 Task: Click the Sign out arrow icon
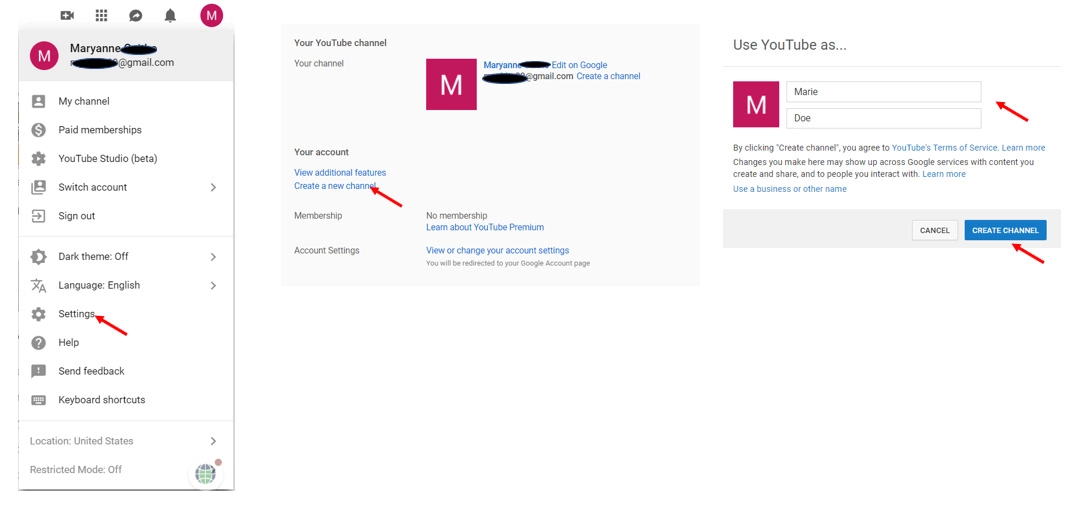pyautogui.click(x=38, y=216)
